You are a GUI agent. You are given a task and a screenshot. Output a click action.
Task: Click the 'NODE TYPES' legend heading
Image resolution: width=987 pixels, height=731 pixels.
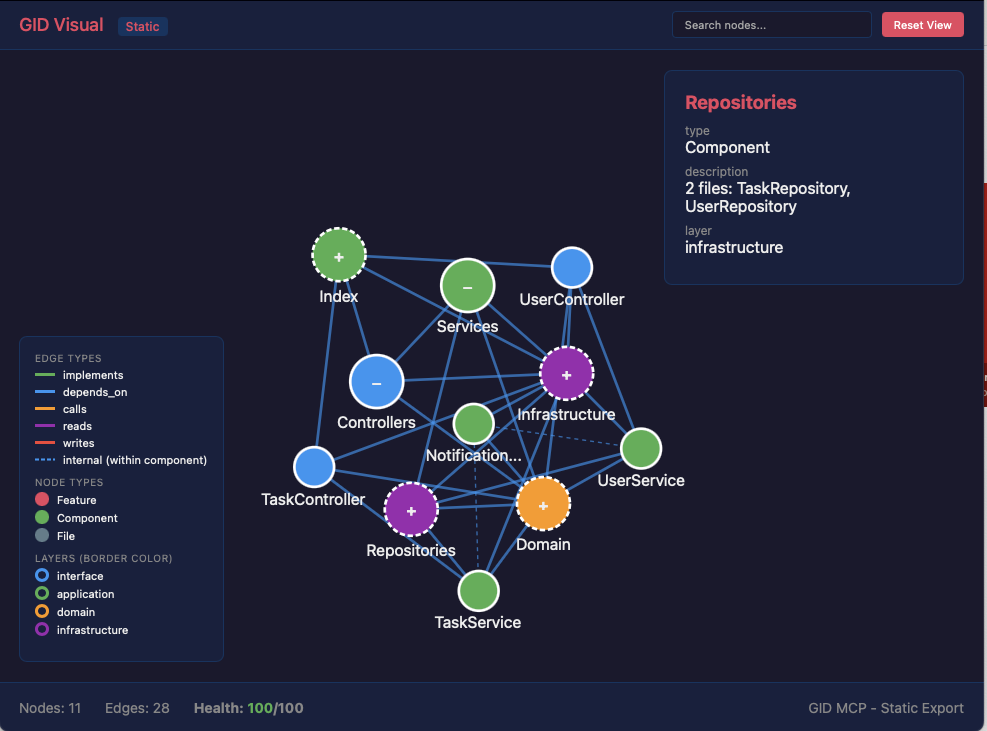point(69,482)
